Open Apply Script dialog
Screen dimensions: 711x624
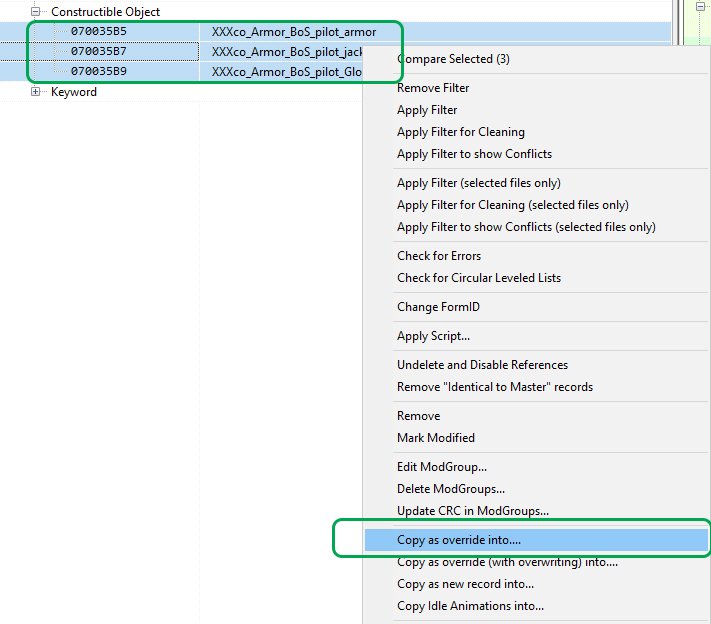433,336
